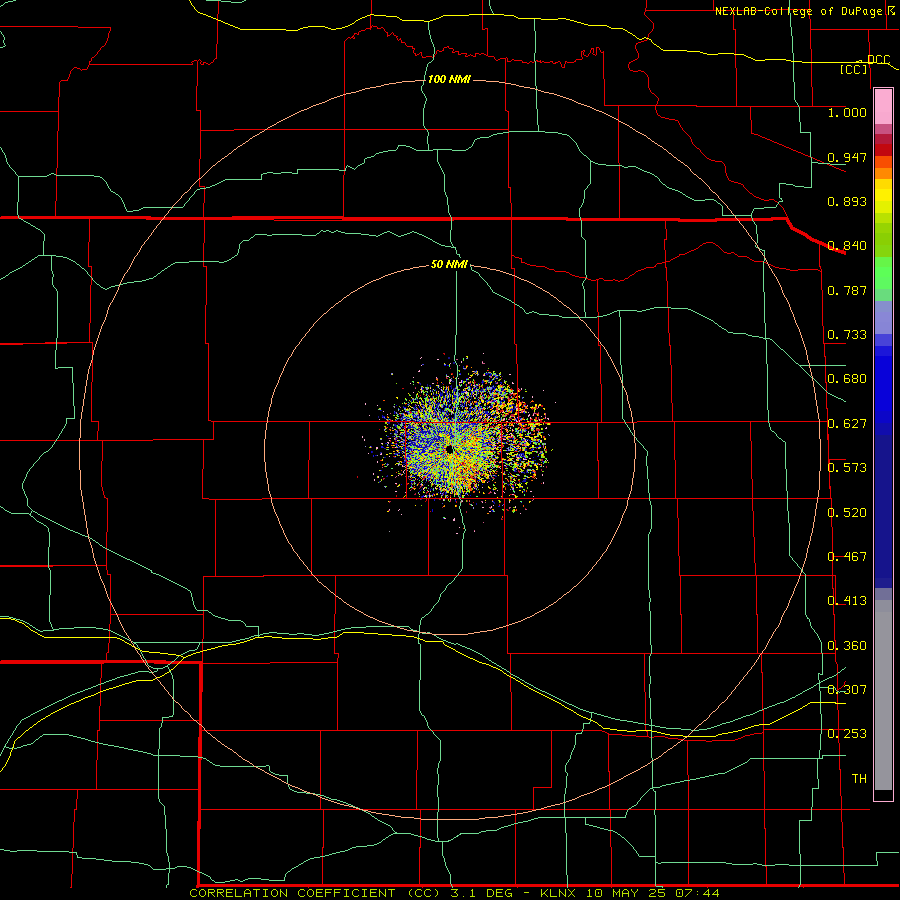
Task: Pick the lavender colorbar segment near 0.733
Action: (x=883, y=317)
